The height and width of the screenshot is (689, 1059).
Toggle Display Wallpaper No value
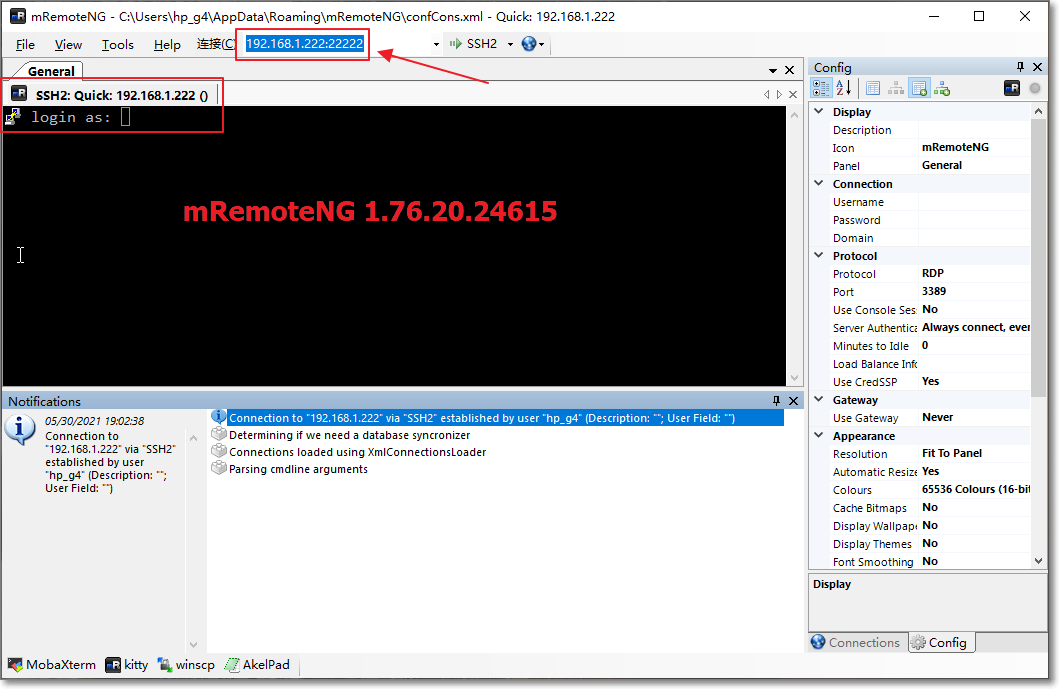975,526
